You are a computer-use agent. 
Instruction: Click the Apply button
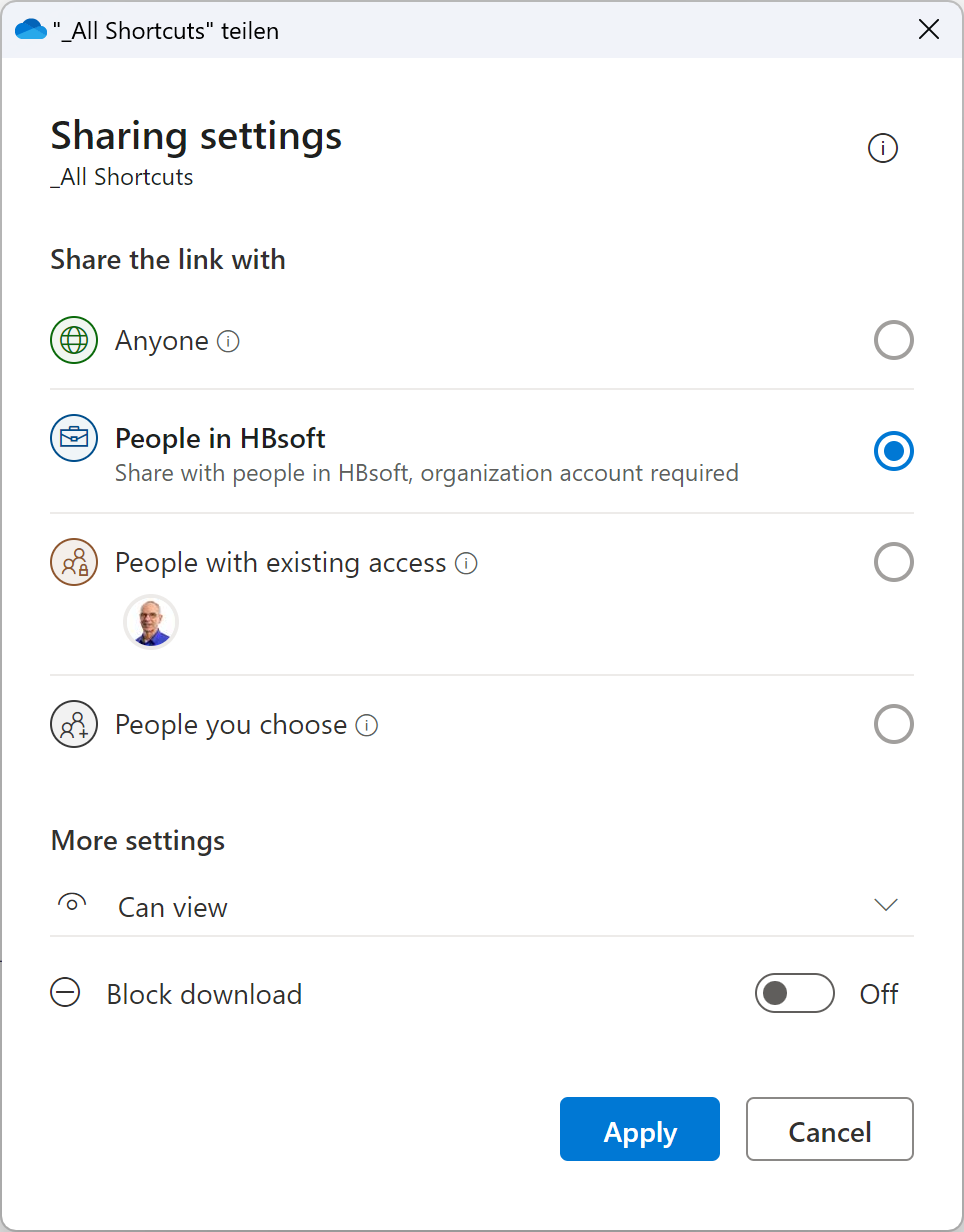(640, 1130)
